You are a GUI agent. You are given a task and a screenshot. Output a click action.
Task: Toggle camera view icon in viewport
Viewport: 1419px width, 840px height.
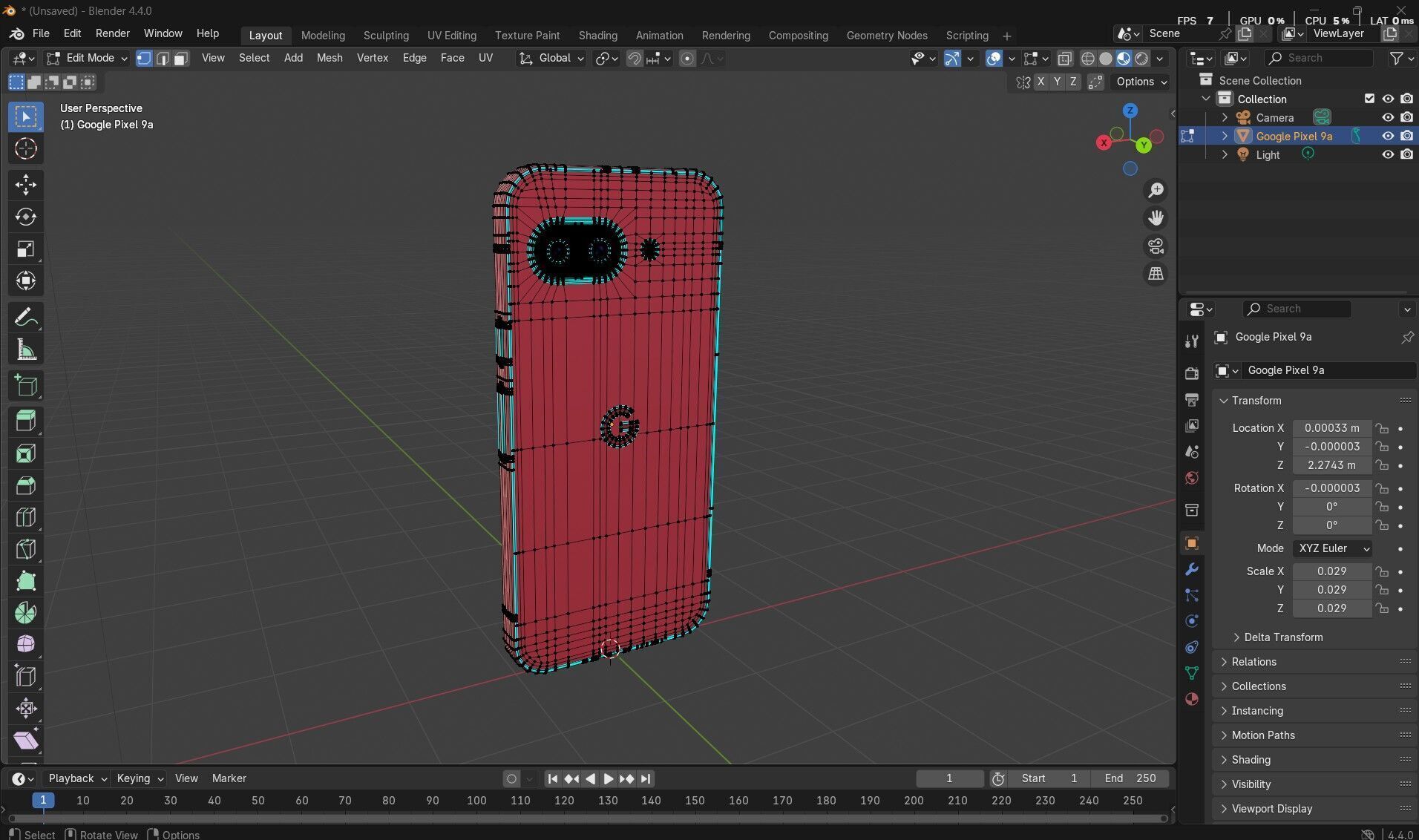coord(1156,246)
